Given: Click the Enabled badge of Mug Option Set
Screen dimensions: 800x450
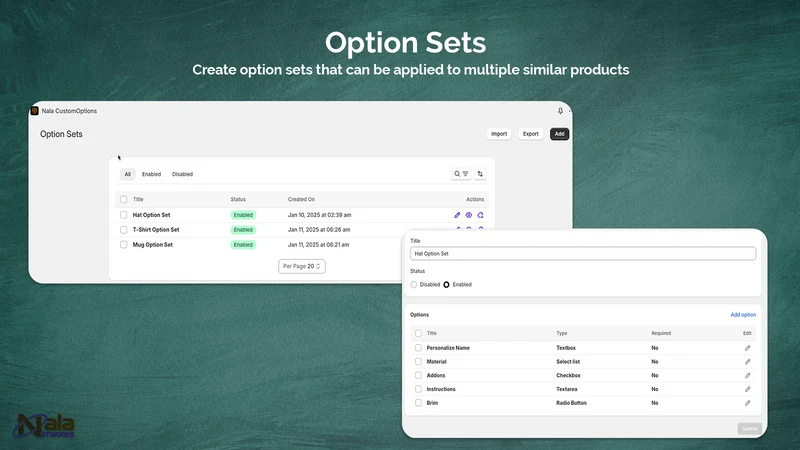Looking at the screenshot, I should click(x=243, y=245).
